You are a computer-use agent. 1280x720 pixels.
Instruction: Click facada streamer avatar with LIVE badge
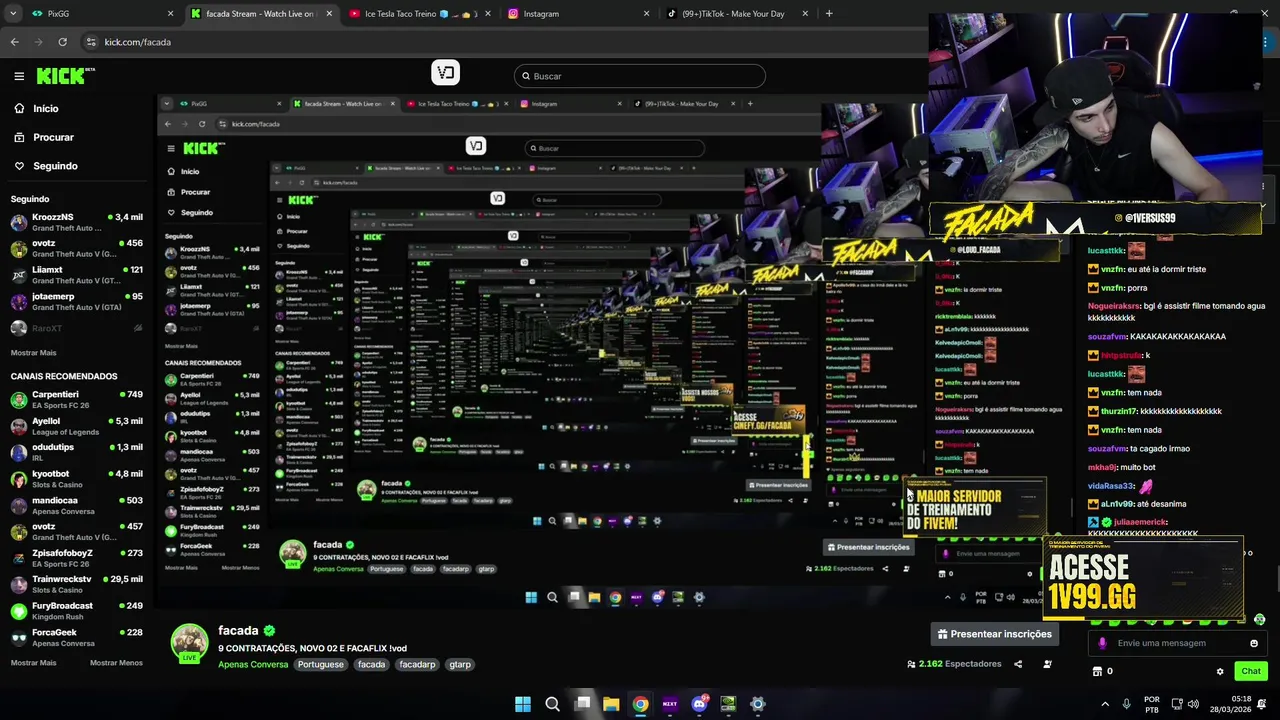coord(189,643)
